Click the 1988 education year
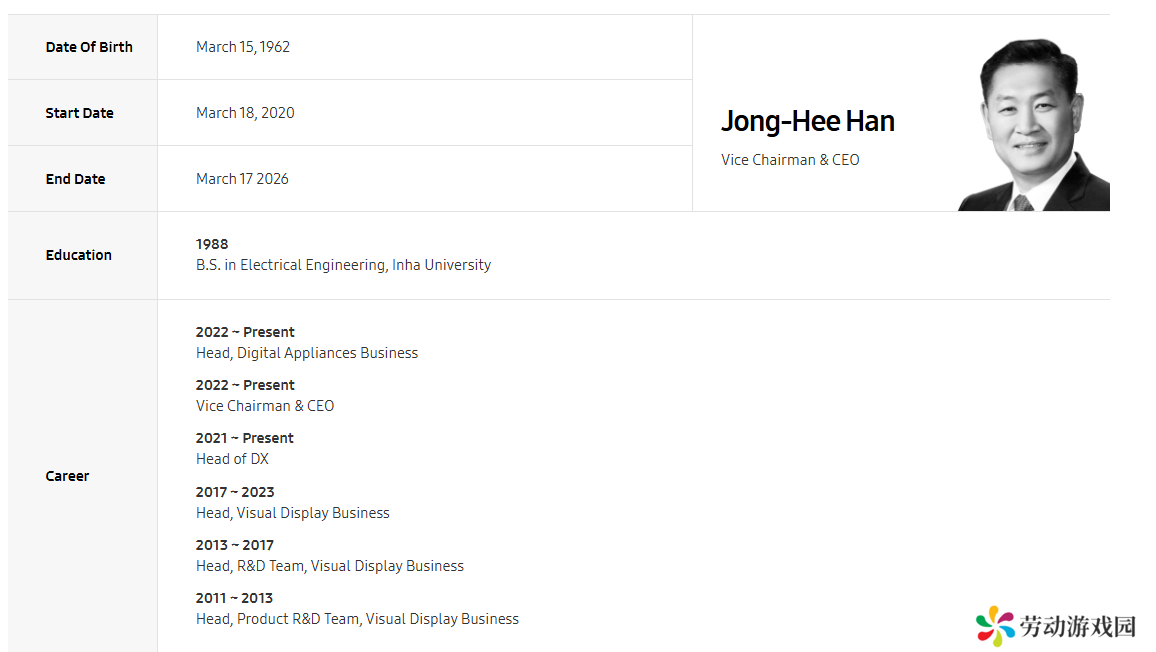Viewport: 1156px width, 652px height. click(x=212, y=244)
